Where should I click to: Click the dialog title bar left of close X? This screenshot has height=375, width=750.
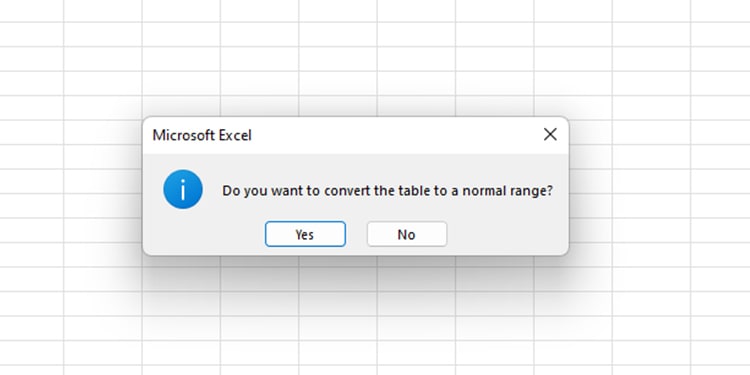point(395,135)
